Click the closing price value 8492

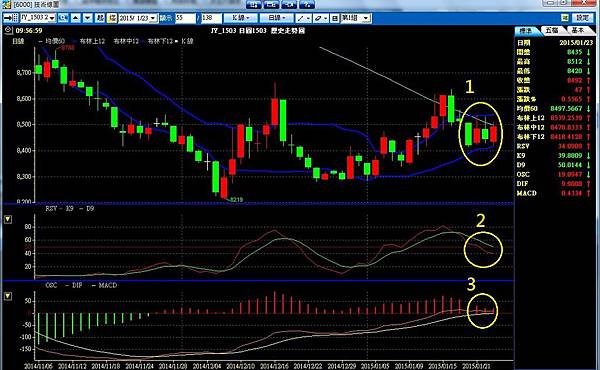point(574,80)
